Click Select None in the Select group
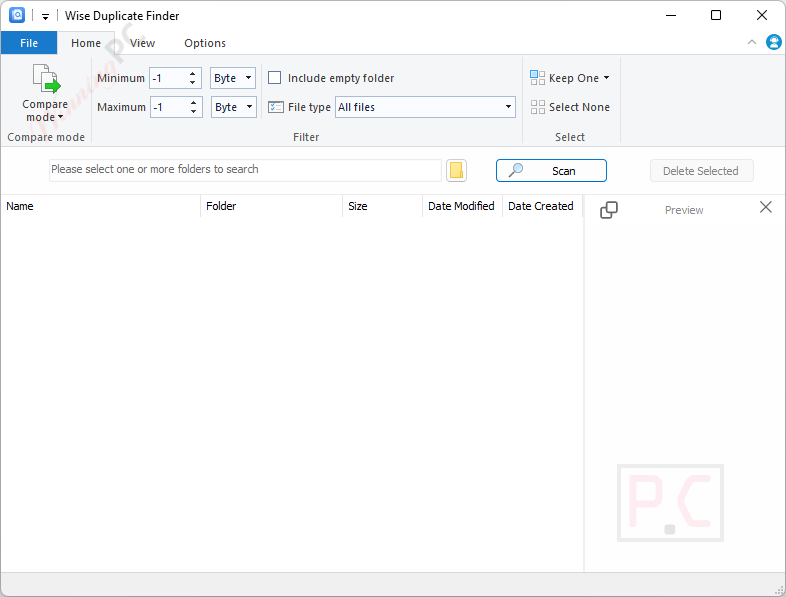This screenshot has height=597, width=786. [570, 107]
